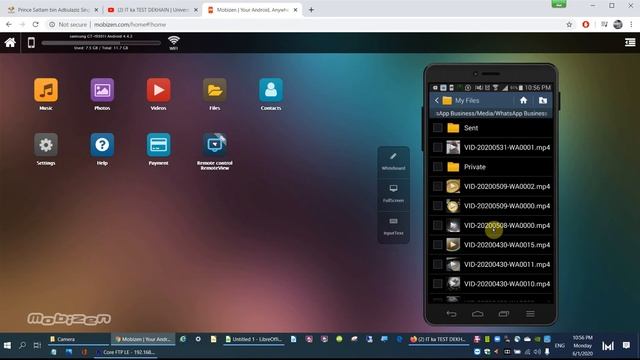Go back in browser history
This screenshot has height=360, width=640.
click(x=9, y=24)
